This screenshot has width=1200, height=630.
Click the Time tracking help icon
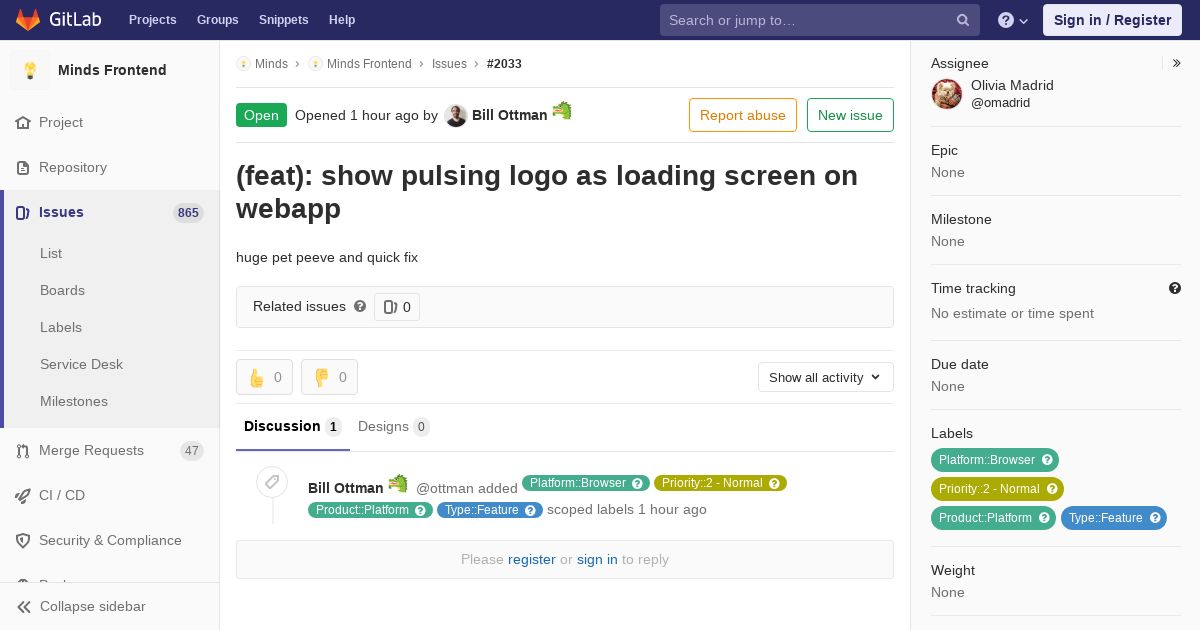pos(1175,288)
